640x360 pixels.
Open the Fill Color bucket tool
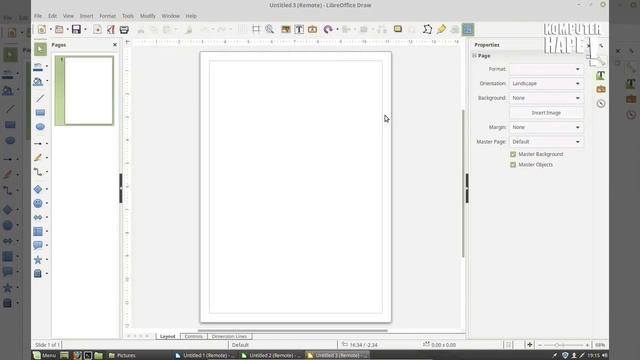click(x=38, y=81)
